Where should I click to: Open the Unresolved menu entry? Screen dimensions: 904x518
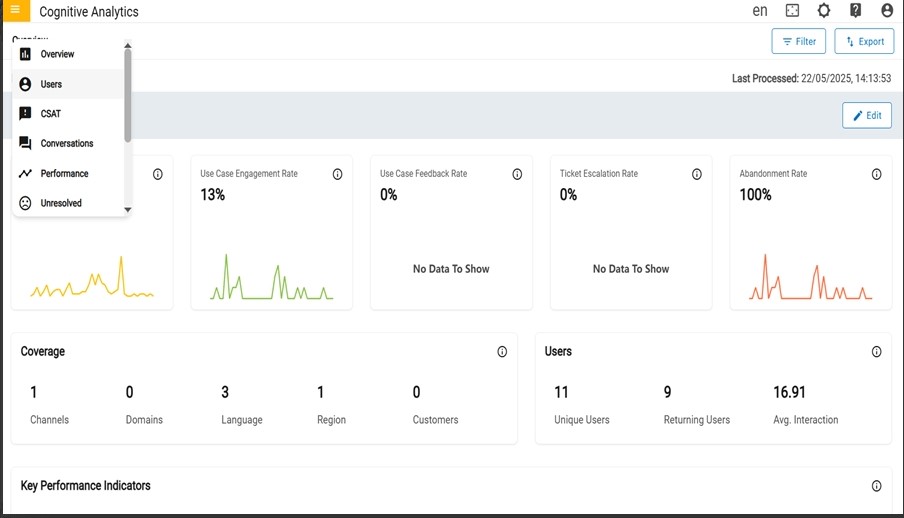click(61, 204)
